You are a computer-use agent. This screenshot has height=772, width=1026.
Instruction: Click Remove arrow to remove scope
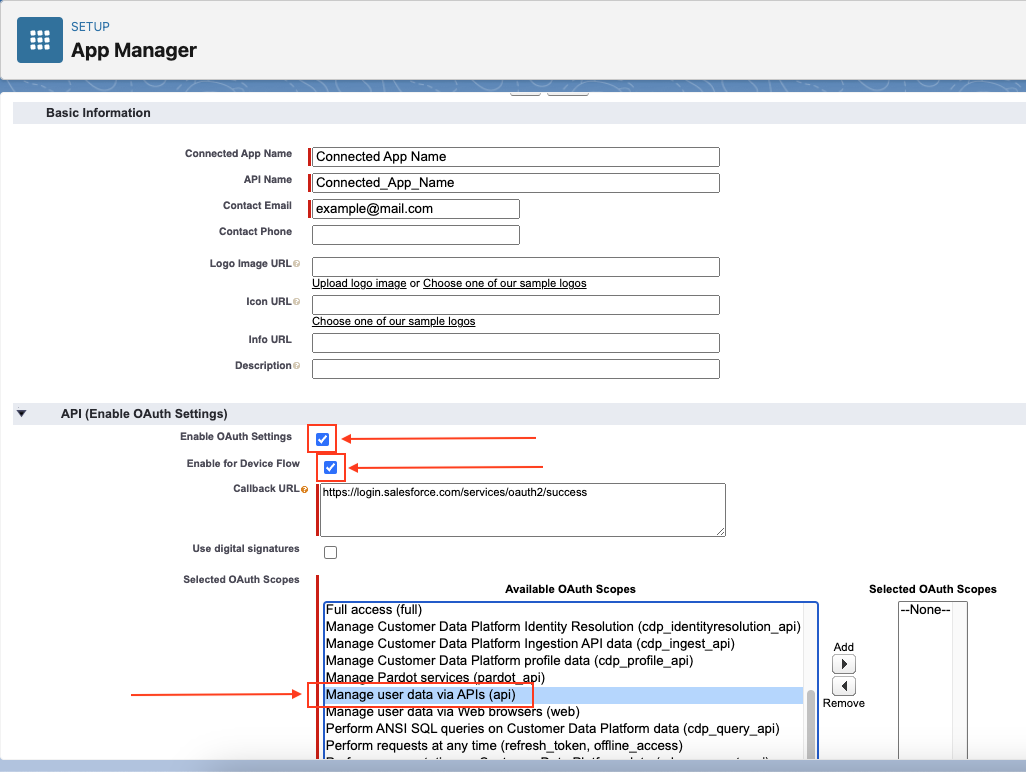843,686
